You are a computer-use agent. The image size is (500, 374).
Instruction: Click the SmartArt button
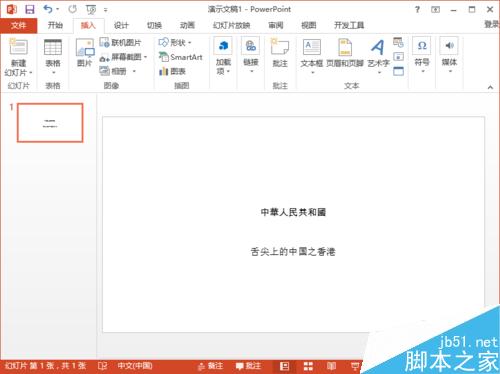181,57
